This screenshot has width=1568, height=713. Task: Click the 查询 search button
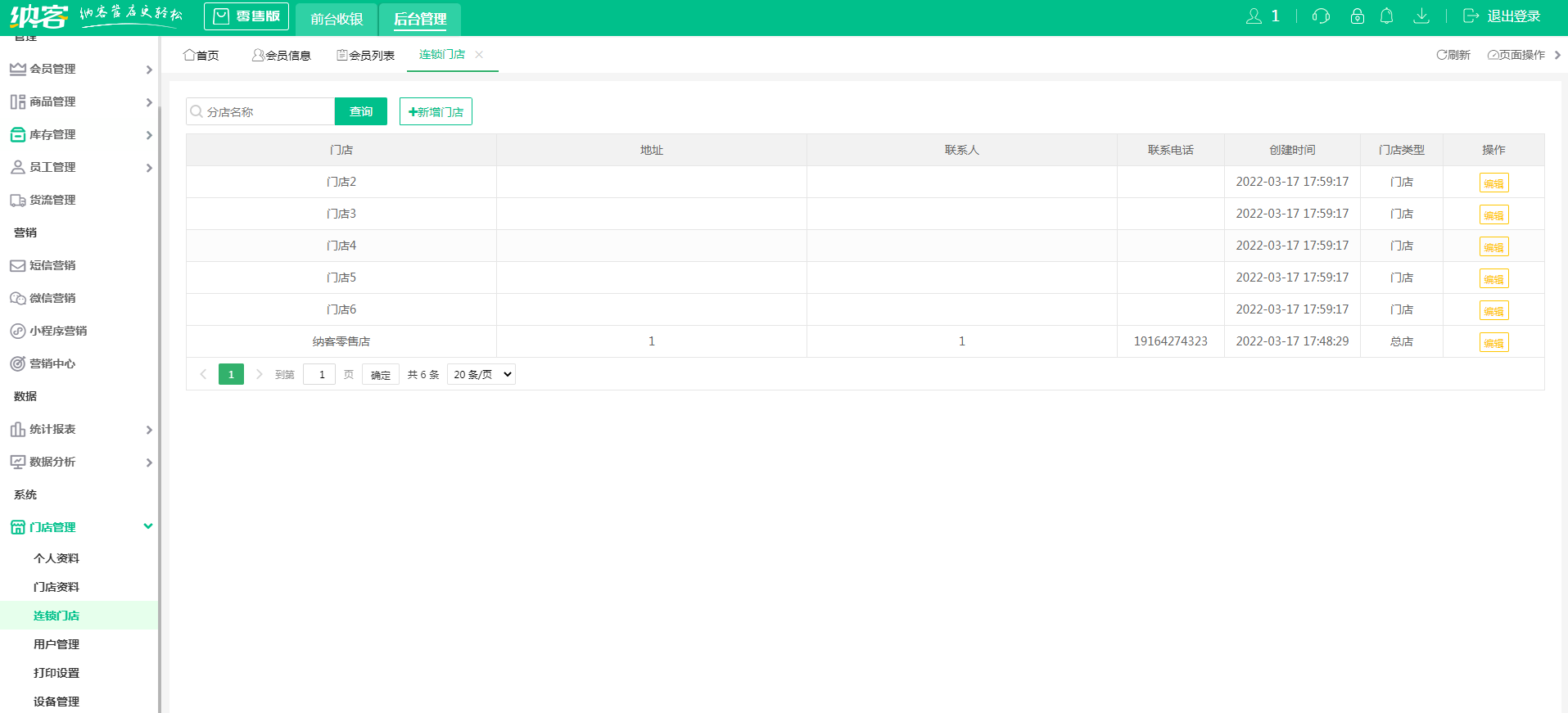tap(360, 111)
